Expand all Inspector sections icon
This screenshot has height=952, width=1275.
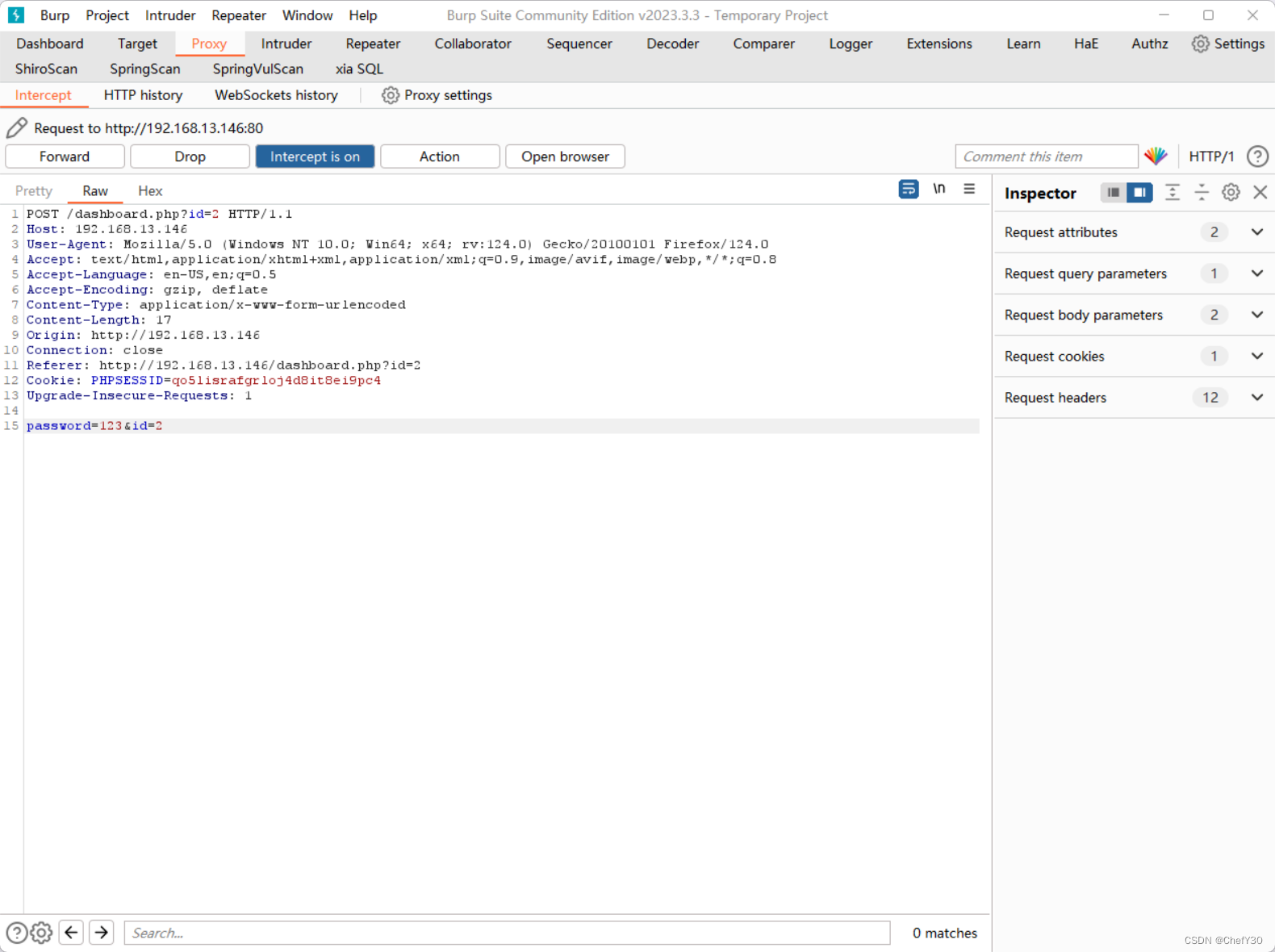[1173, 193]
